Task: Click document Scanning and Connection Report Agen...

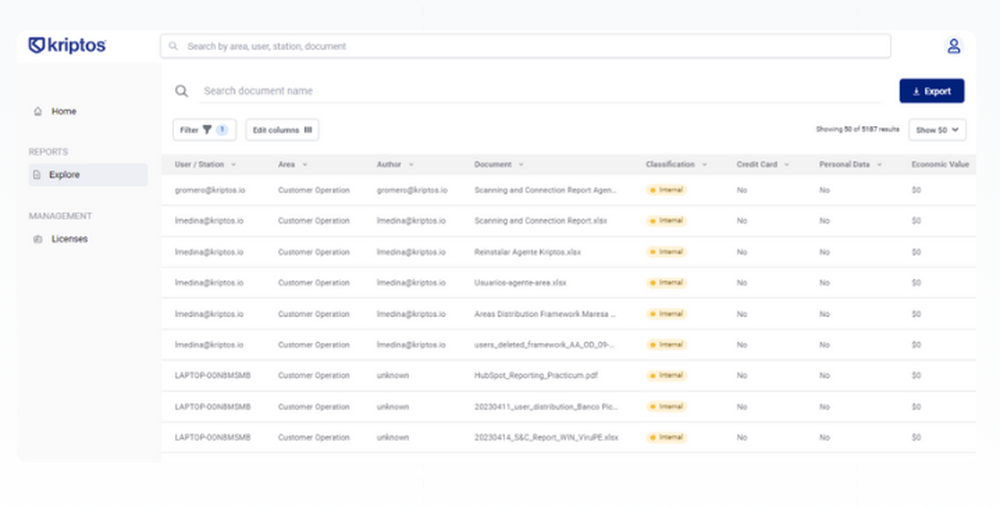Action: point(545,190)
